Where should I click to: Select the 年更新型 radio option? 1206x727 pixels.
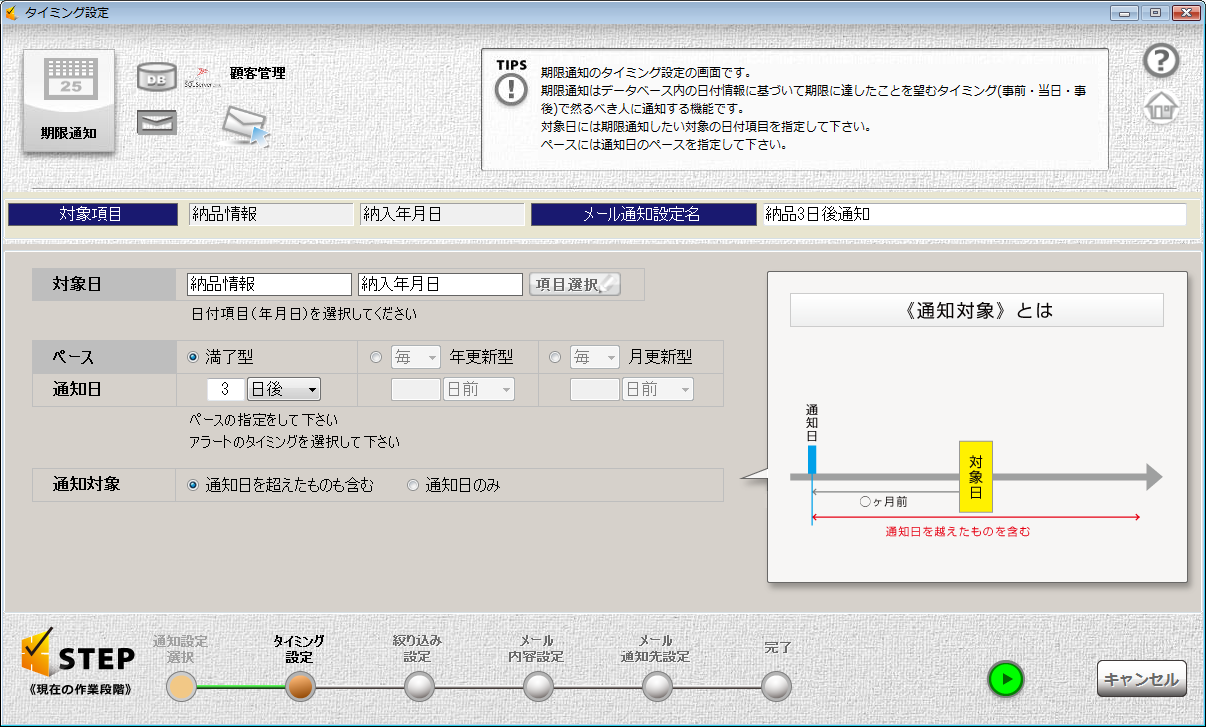tap(376, 357)
